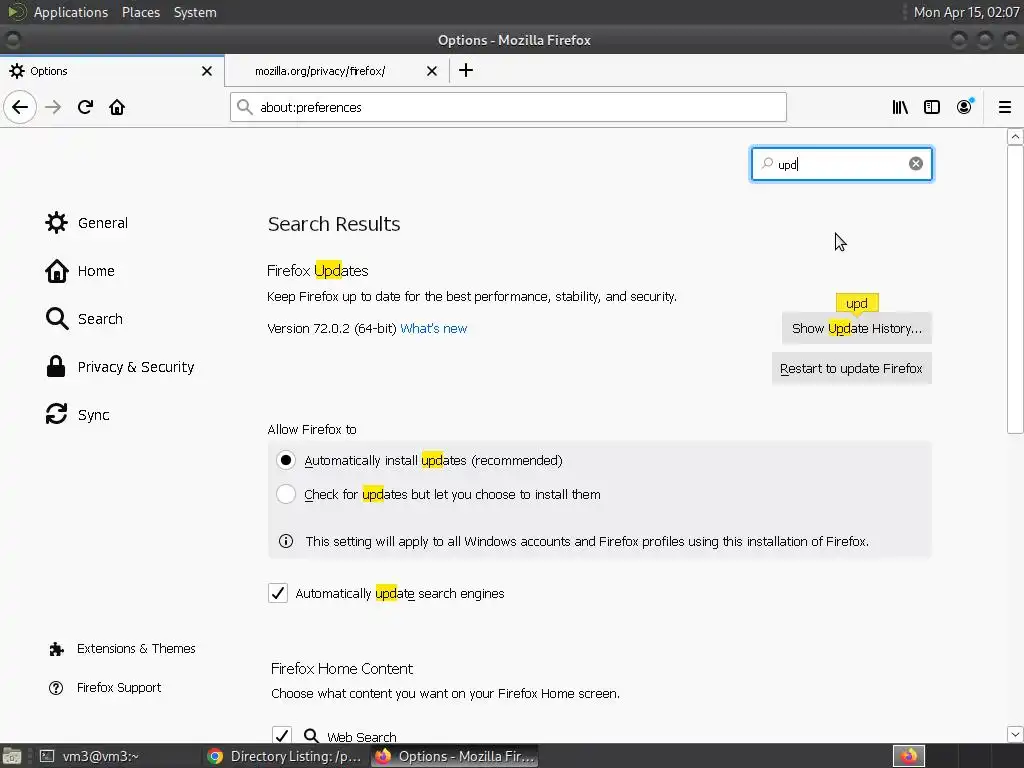Open the hamburger application menu
1024x768 pixels.
1005,107
